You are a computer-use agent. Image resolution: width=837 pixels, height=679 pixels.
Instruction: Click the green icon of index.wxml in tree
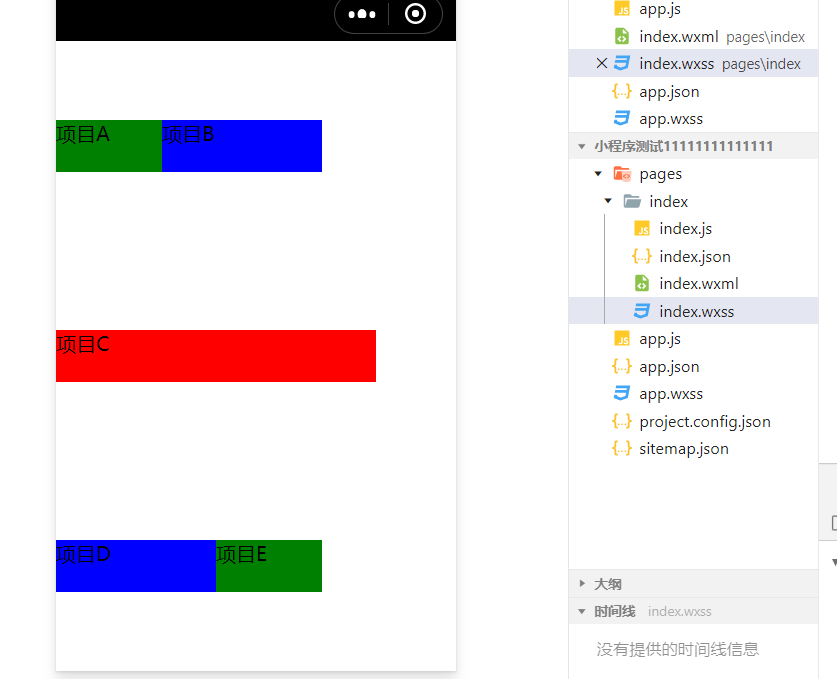click(642, 283)
